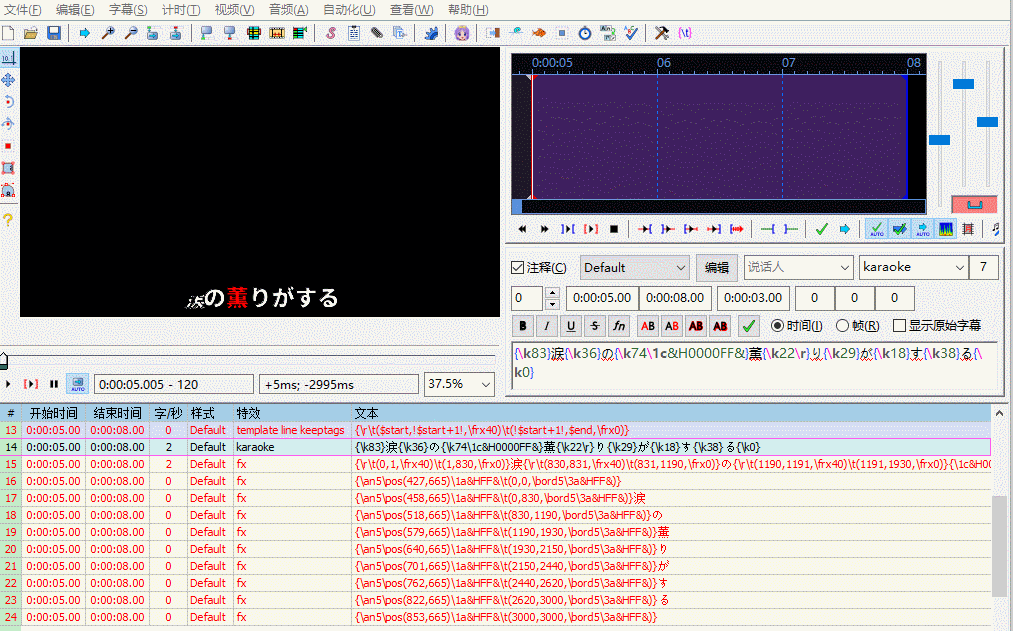Open the 37.5% video zoom dropdown

tap(460, 384)
